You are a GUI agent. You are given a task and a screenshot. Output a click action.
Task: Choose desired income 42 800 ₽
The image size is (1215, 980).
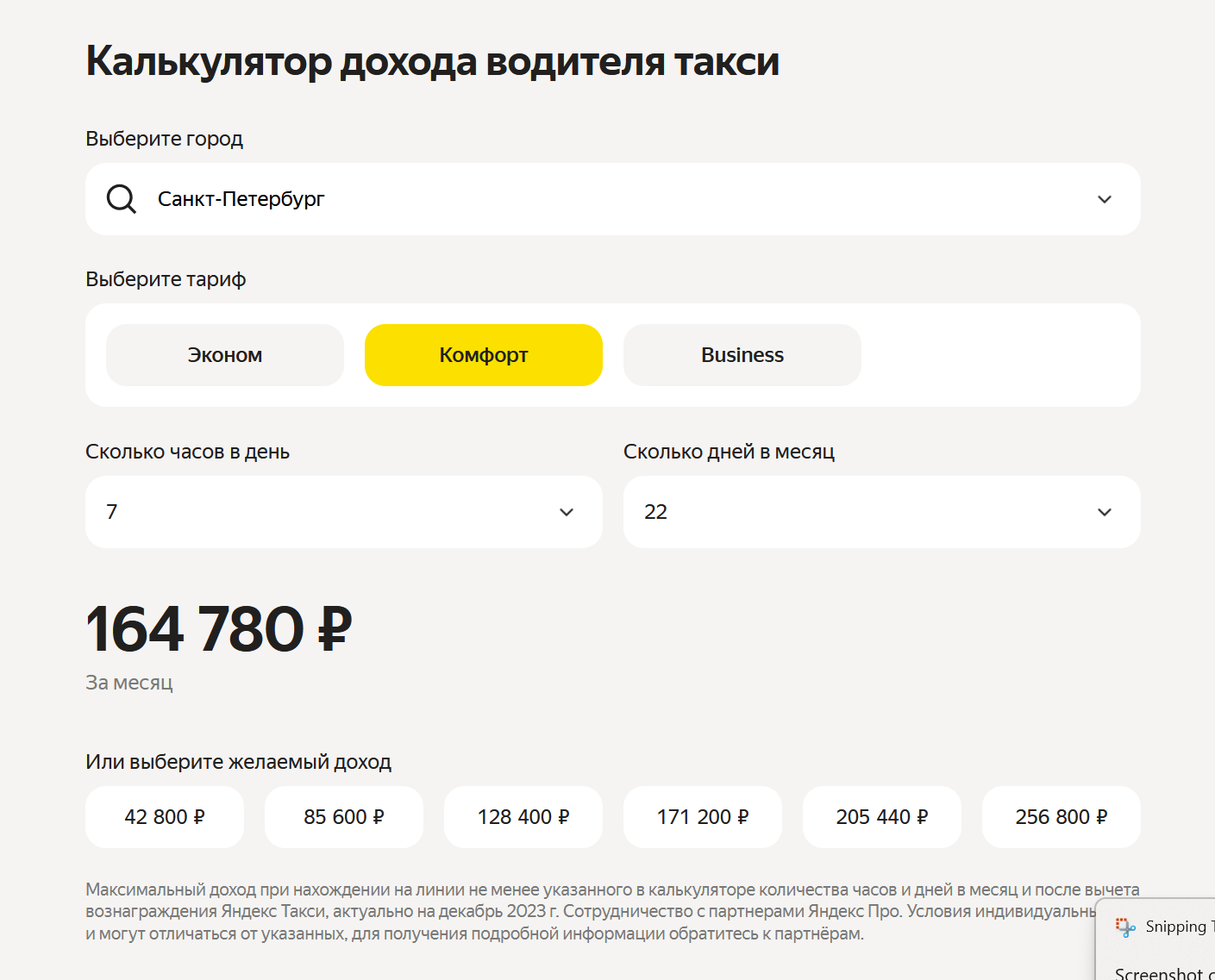pos(165,817)
